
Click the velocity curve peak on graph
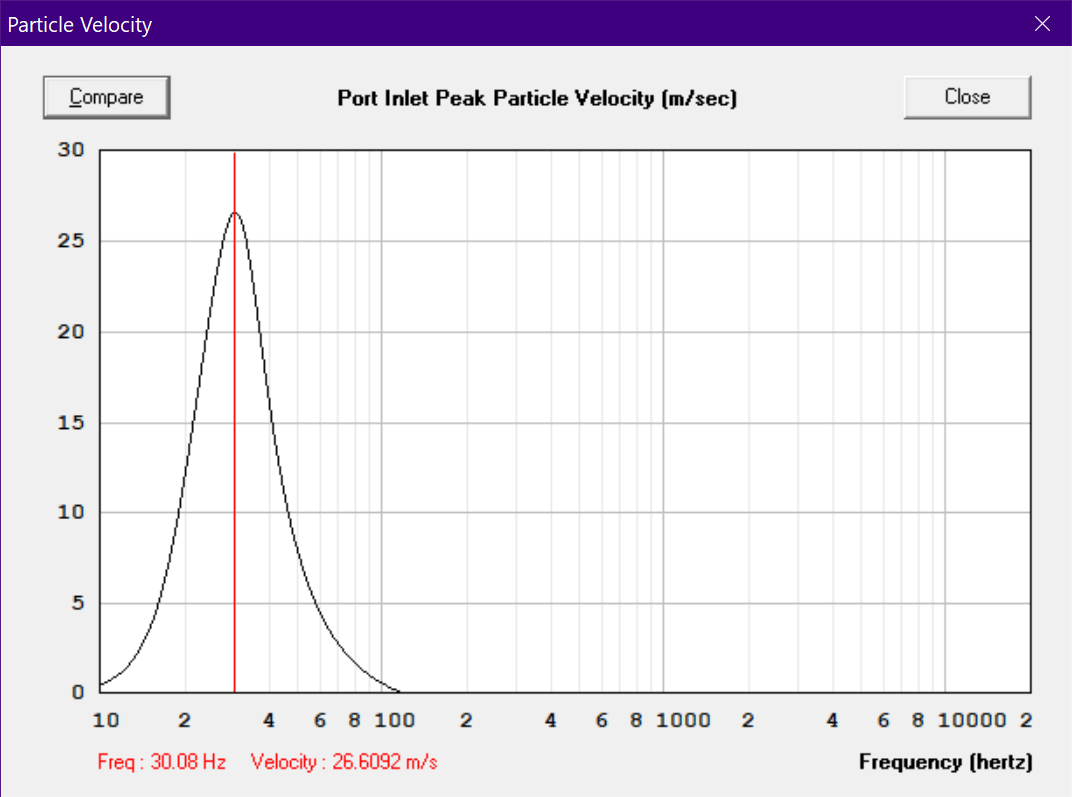[234, 213]
